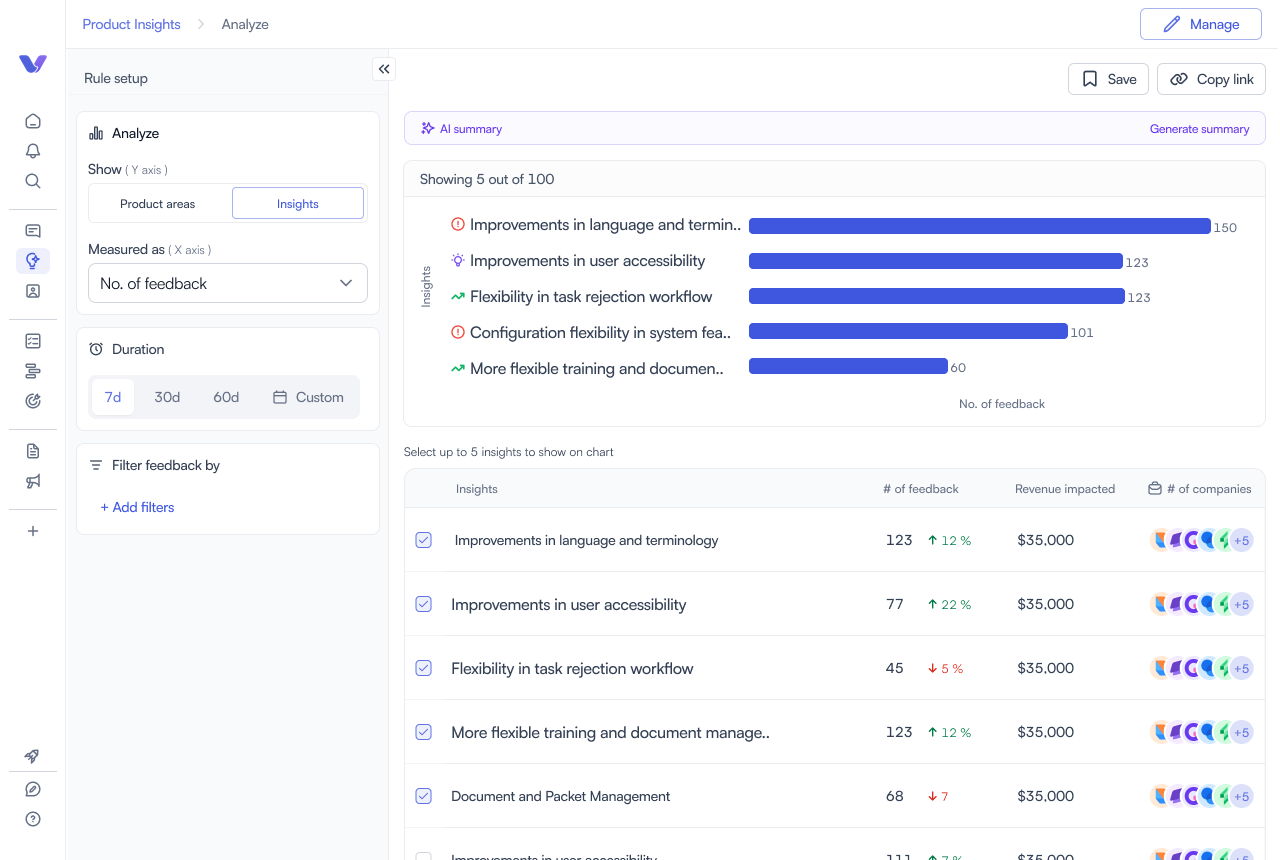Screen dimensions: 1280x860
Task: Click the Manage button
Action: pos(1201,24)
